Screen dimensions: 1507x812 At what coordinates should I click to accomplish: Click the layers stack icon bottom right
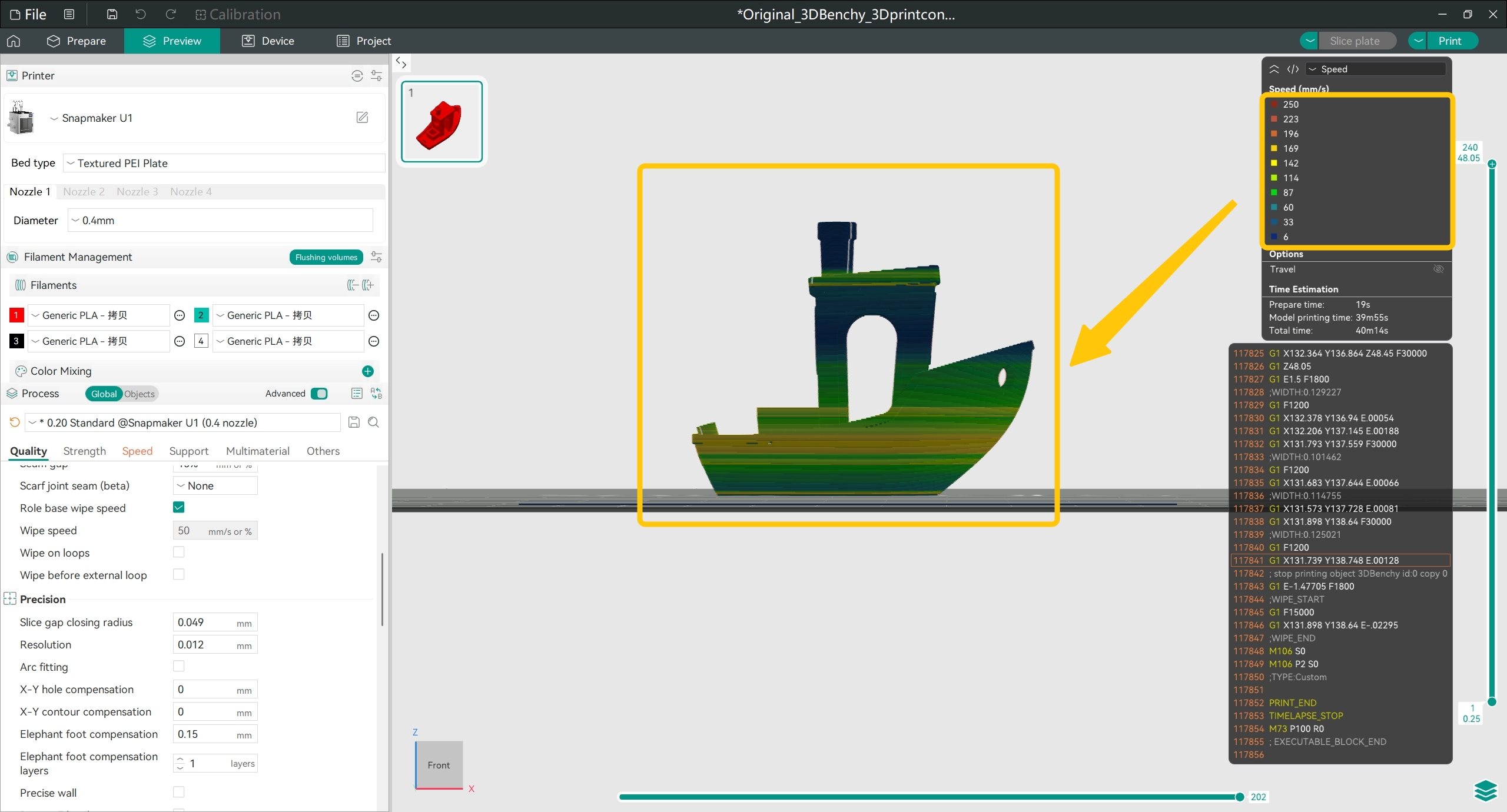pyautogui.click(x=1486, y=791)
